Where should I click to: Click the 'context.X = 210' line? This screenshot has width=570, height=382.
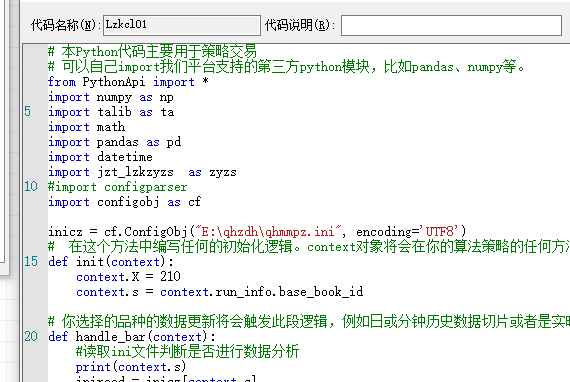(x=128, y=277)
